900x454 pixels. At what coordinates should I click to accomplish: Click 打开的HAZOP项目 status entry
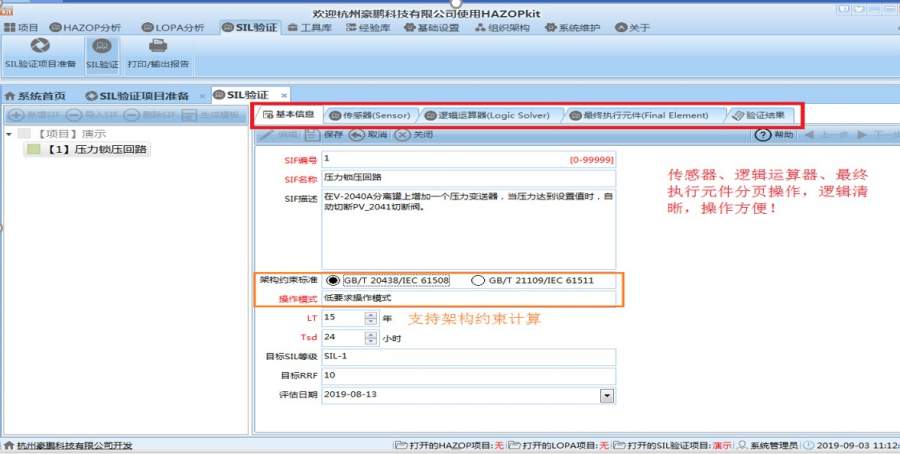[x=449, y=446]
